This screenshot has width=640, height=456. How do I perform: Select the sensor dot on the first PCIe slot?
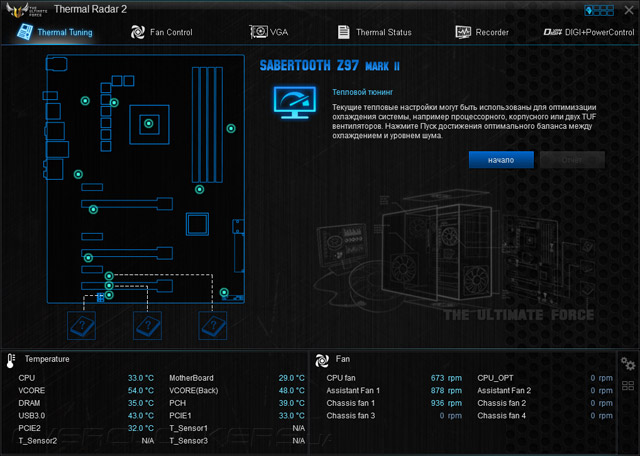(x=93, y=210)
